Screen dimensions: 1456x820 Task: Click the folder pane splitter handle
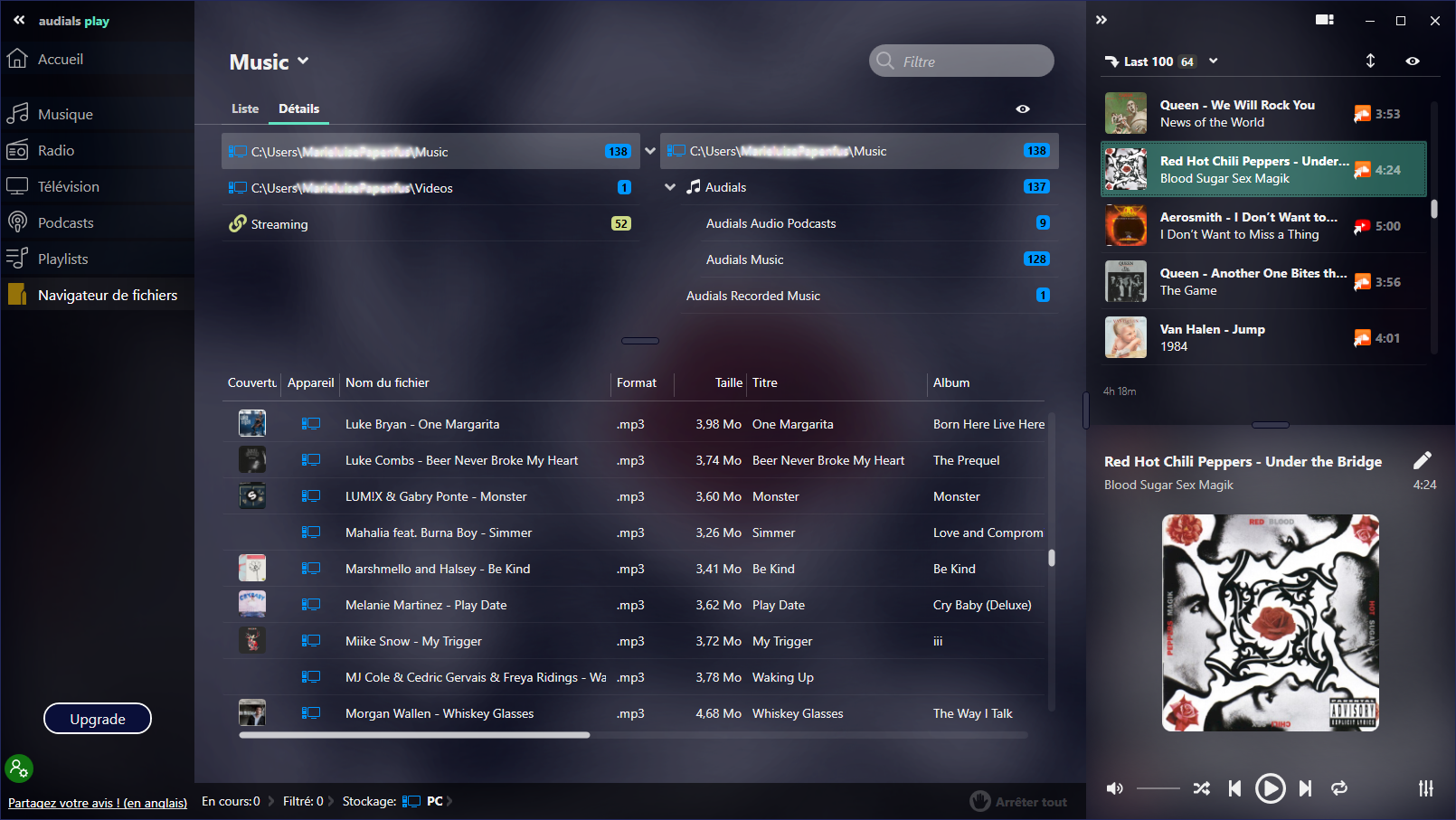tap(640, 341)
